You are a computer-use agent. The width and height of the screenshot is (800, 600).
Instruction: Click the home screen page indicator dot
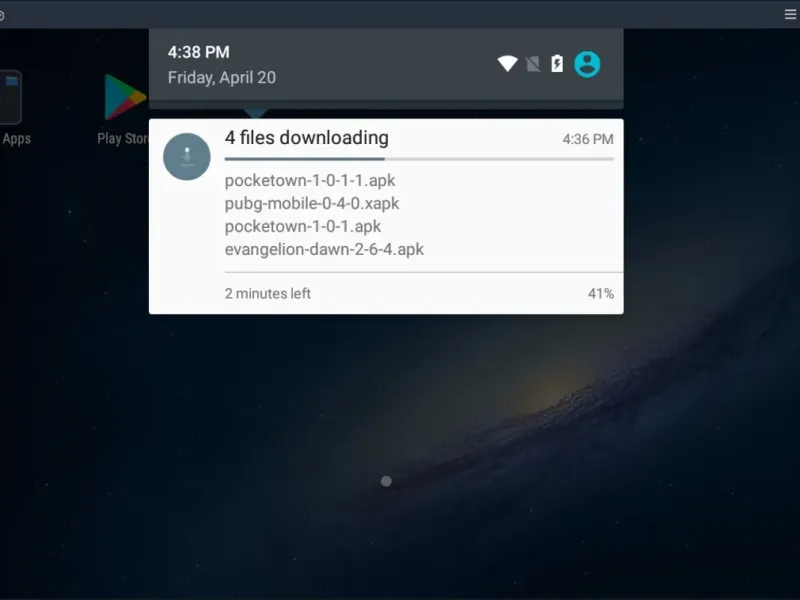(386, 481)
